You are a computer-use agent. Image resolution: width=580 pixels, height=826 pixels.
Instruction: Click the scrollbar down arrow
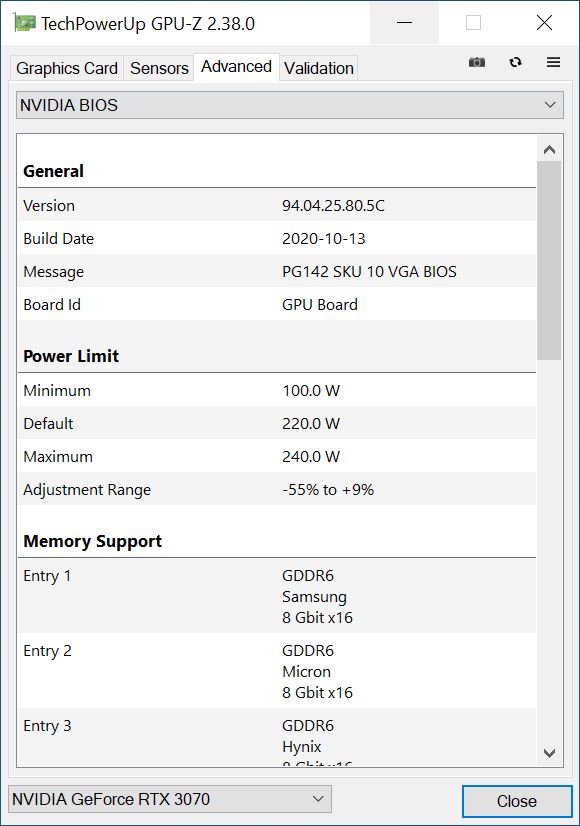pos(549,753)
